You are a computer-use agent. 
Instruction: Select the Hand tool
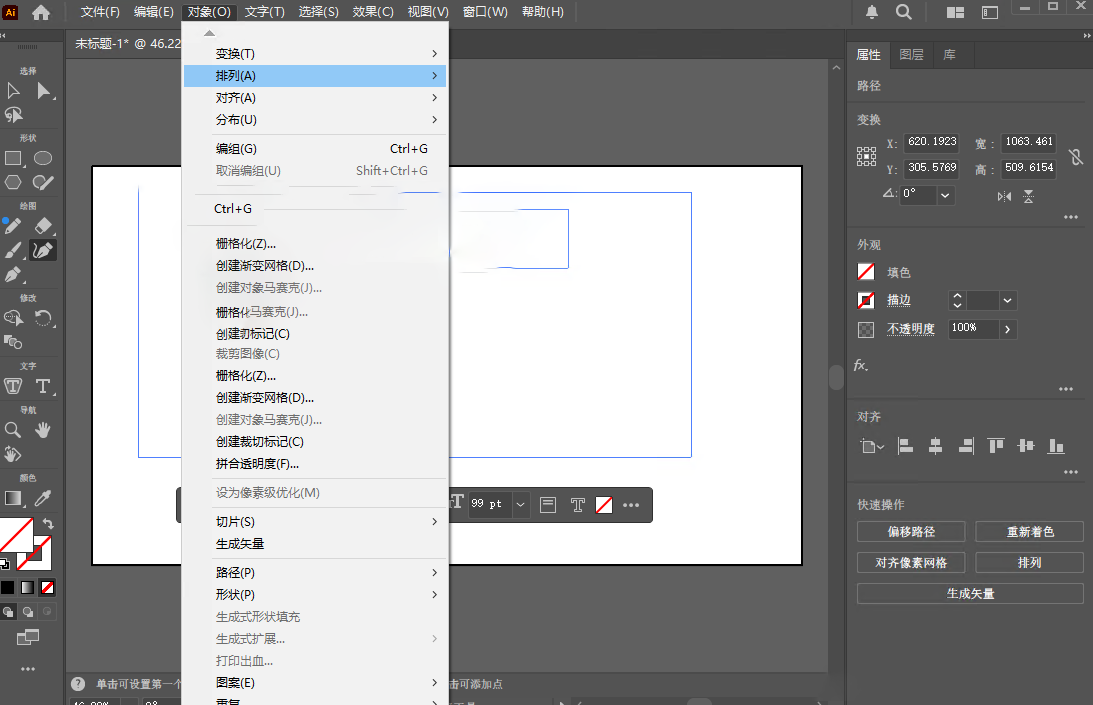point(43,430)
